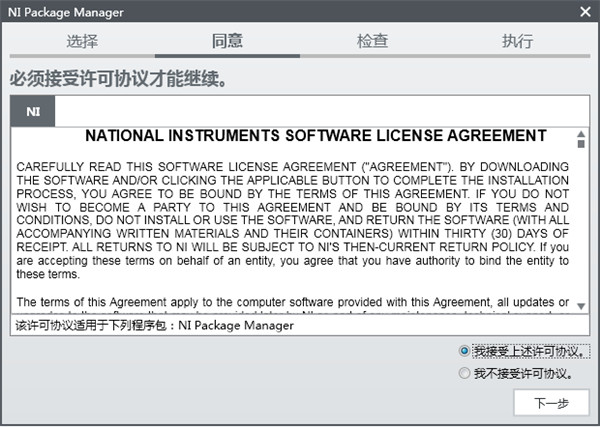Click the NI license tab icon
The height and width of the screenshot is (427, 600).
[33, 111]
